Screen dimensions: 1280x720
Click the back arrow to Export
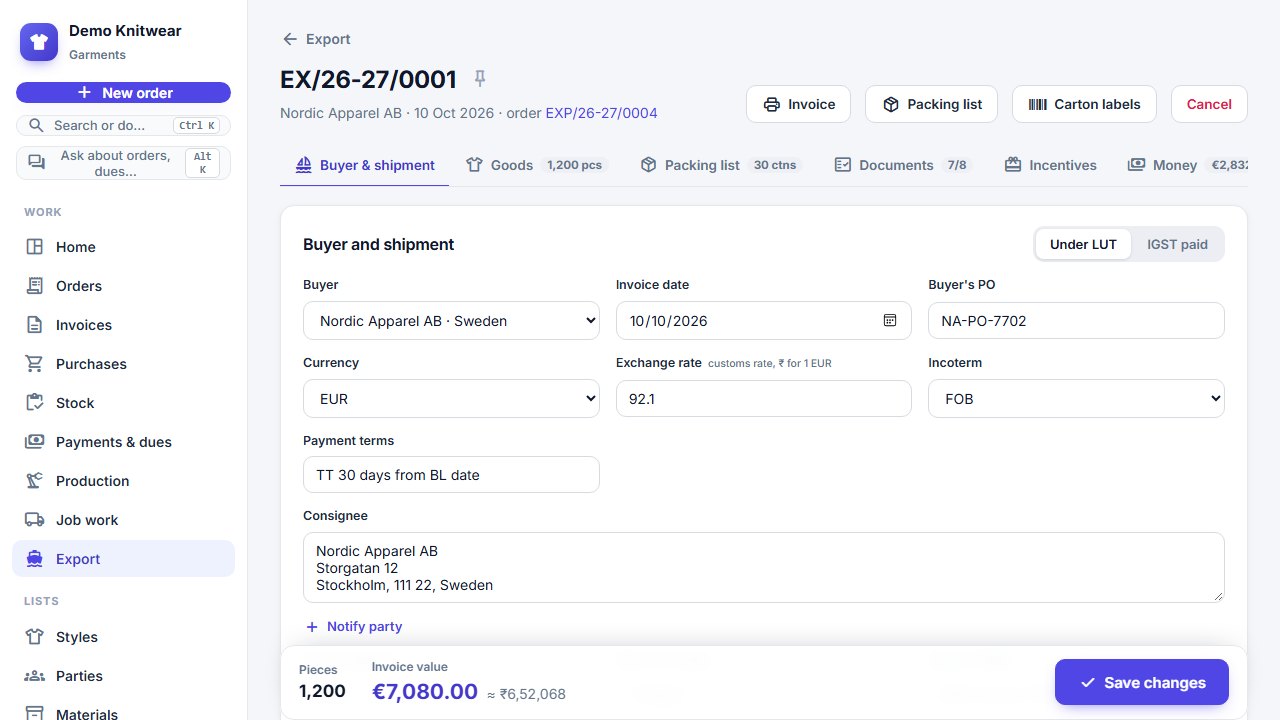coord(316,39)
